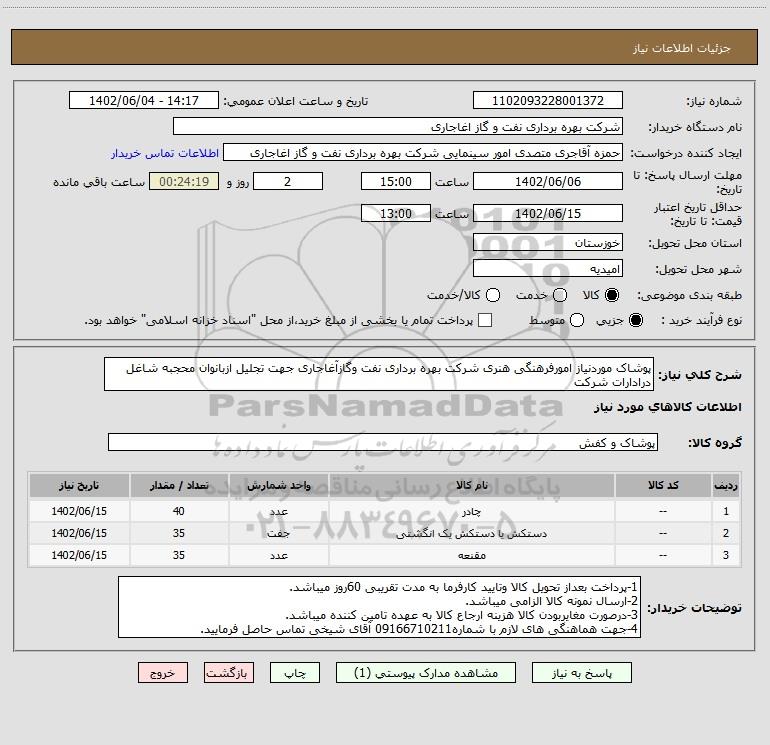Select the متوسط purchase type radio
The image size is (770, 745).
point(577,320)
